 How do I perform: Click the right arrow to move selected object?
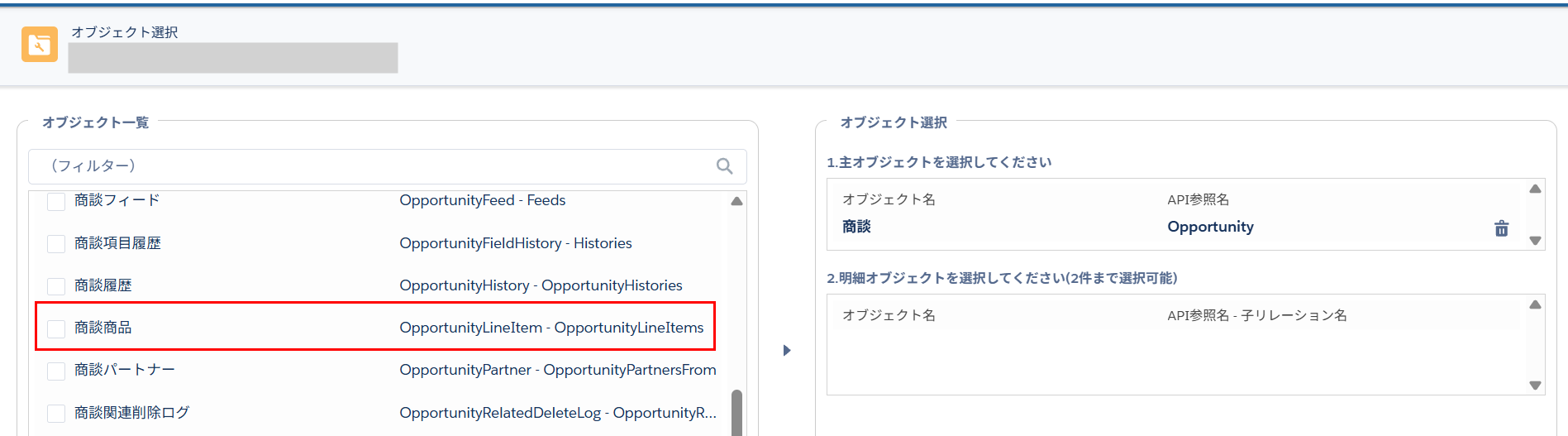pyautogui.click(x=787, y=350)
